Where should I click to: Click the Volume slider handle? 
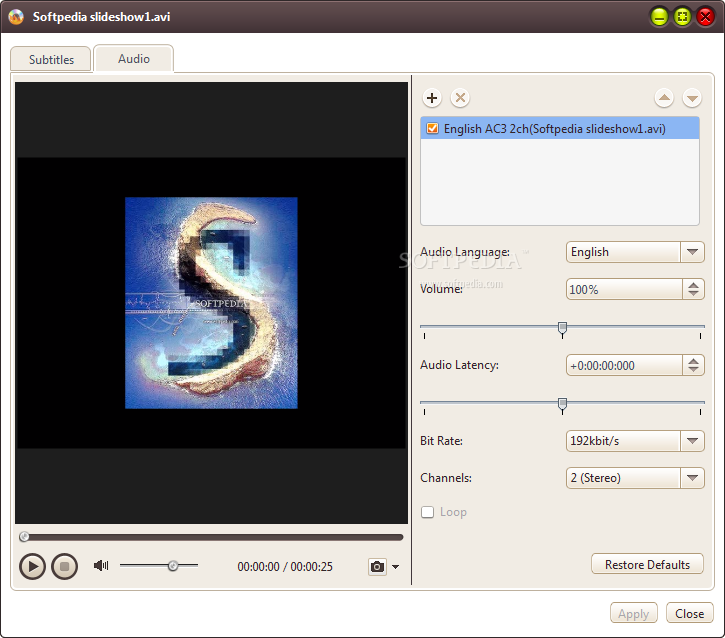(562, 329)
